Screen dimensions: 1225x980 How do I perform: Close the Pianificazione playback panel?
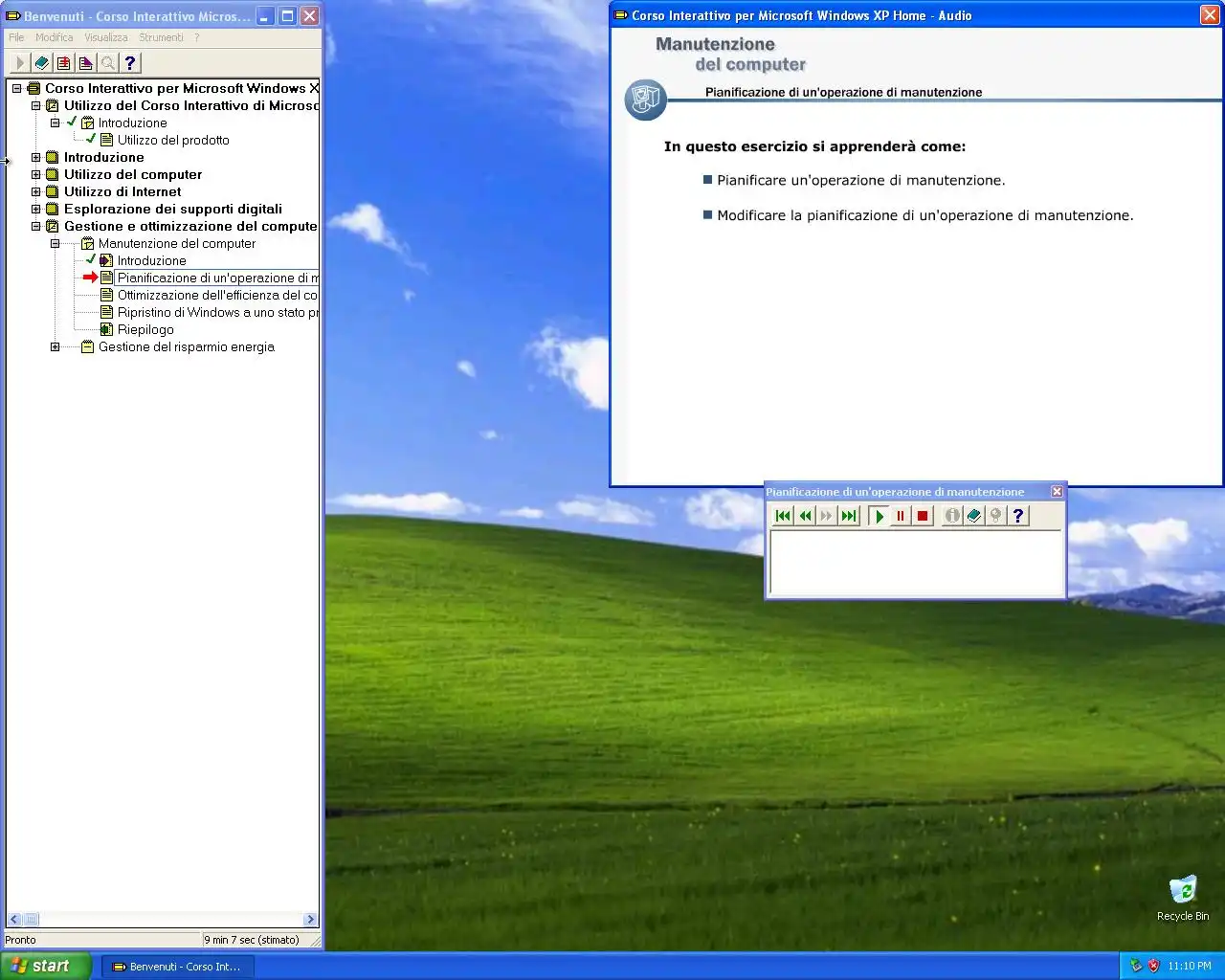tap(1058, 492)
